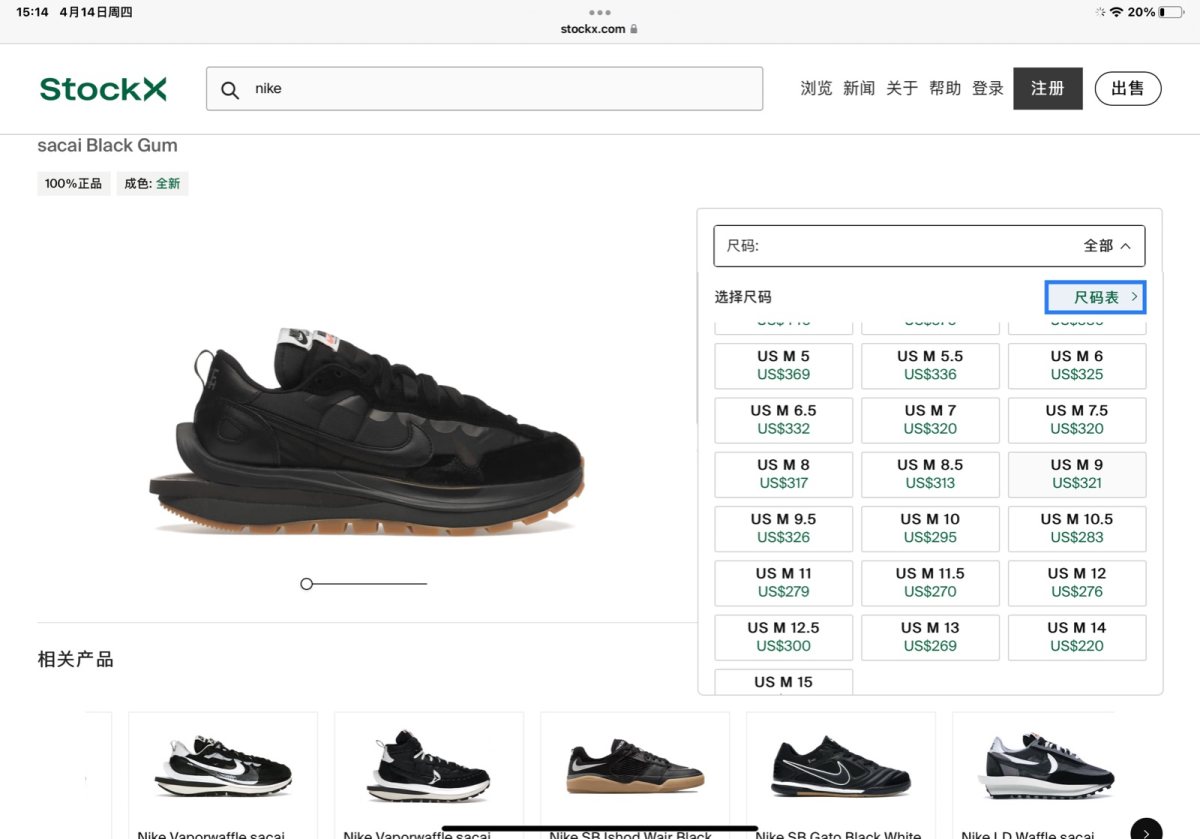Click the 注册 button
This screenshot has height=839, width=1200.
(1048, 89)
